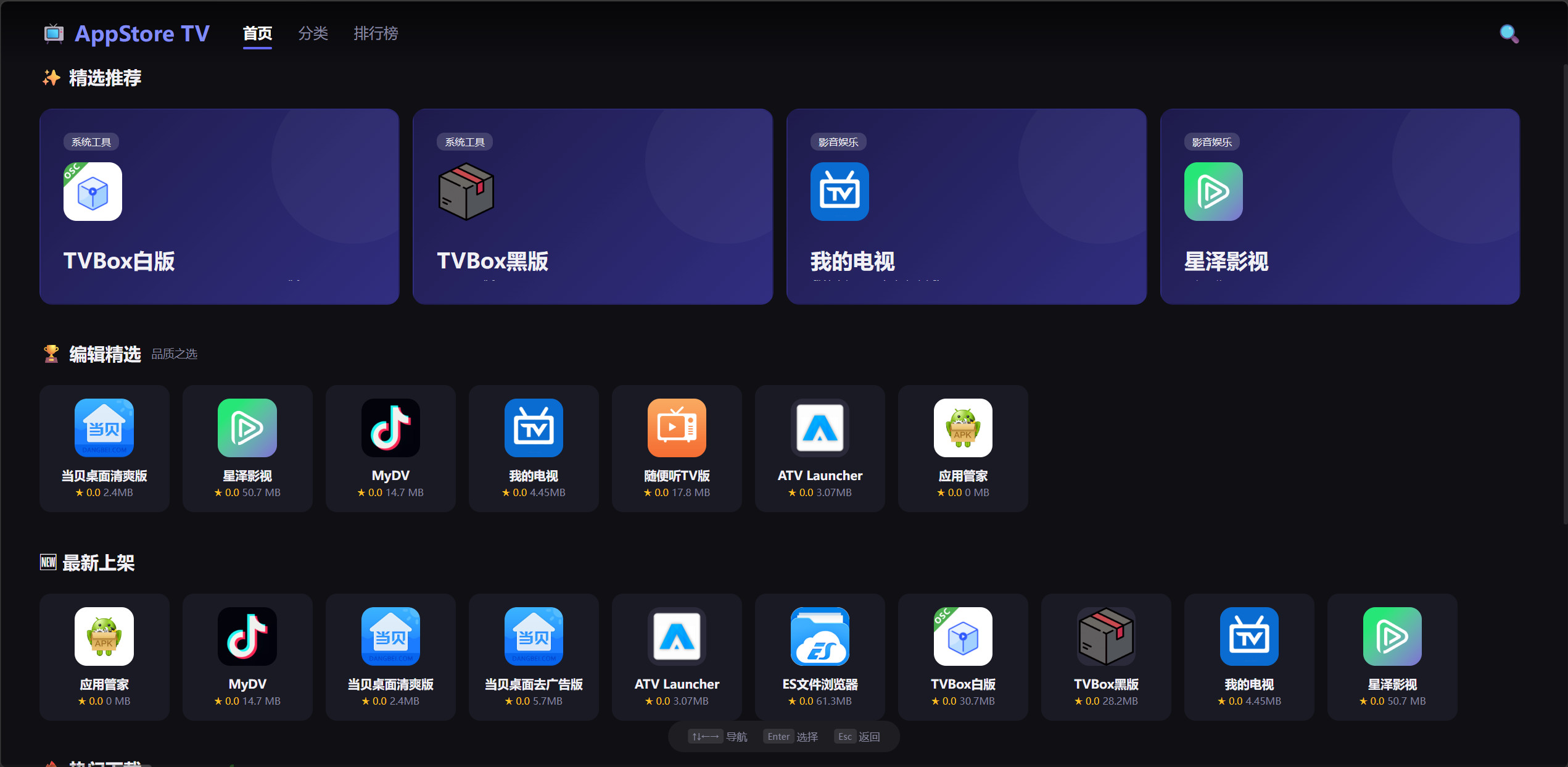Open the large 星泽影视 title in 精选推荐
The image size is (1568, 767).
1226,261
